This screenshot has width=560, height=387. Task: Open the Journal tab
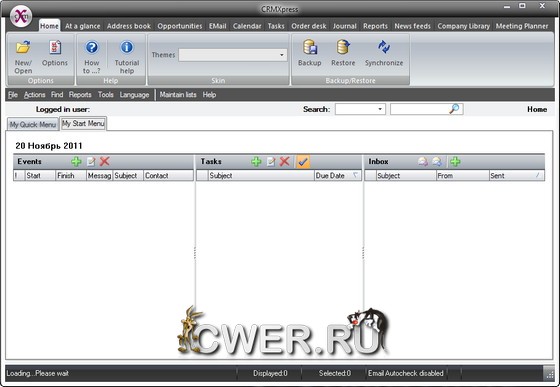coord(345,26)
